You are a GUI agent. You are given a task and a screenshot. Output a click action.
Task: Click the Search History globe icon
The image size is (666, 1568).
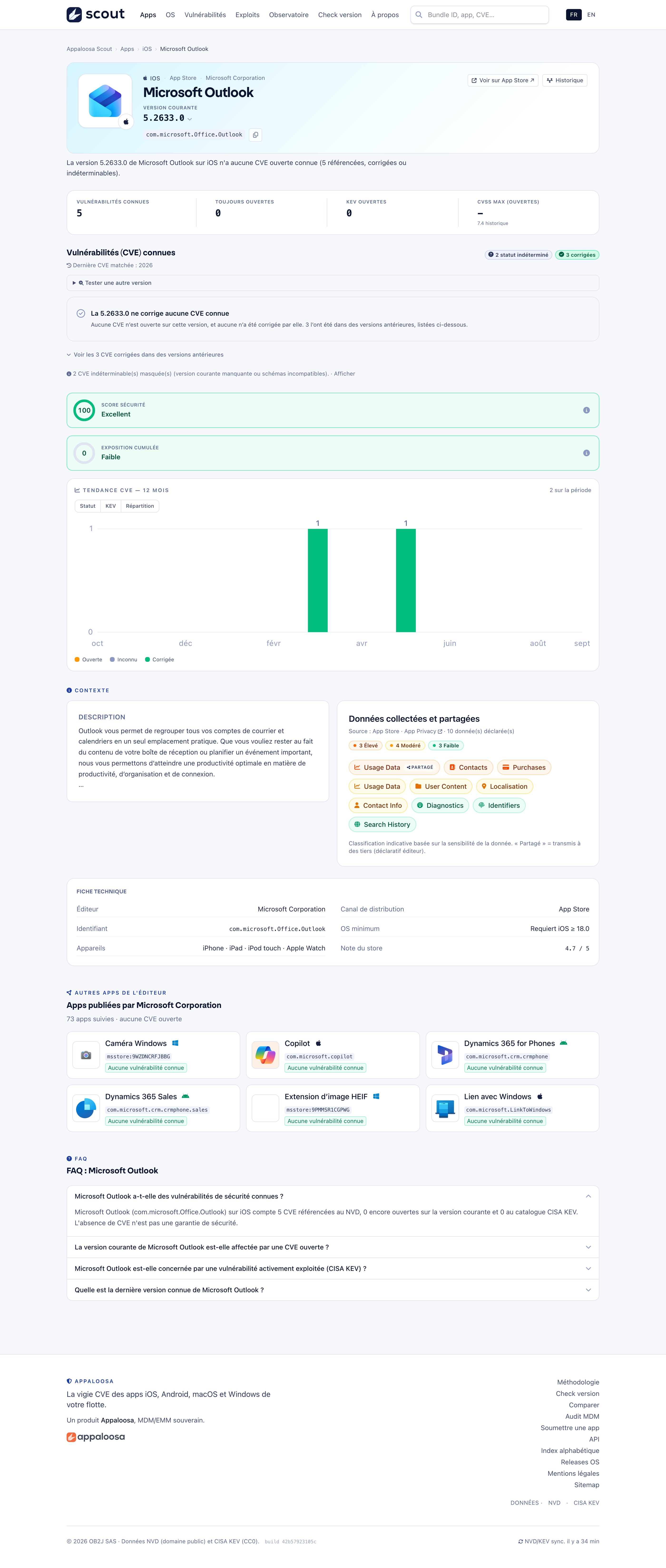357,824
